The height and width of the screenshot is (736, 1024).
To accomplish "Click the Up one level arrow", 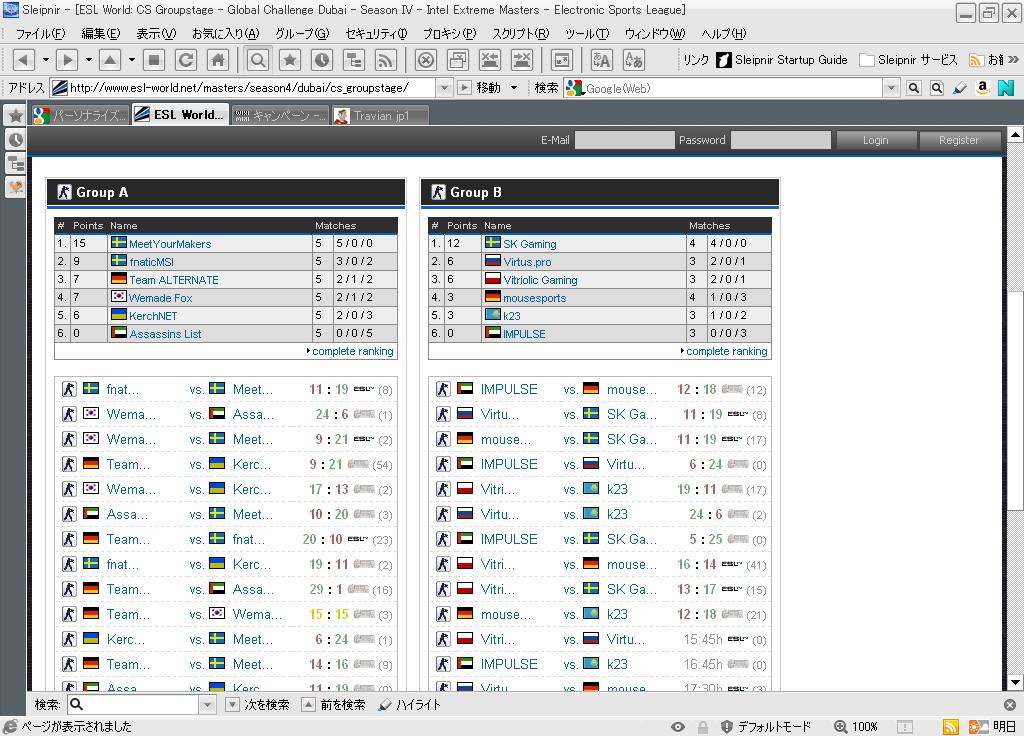I will click(x=110, y=60).
